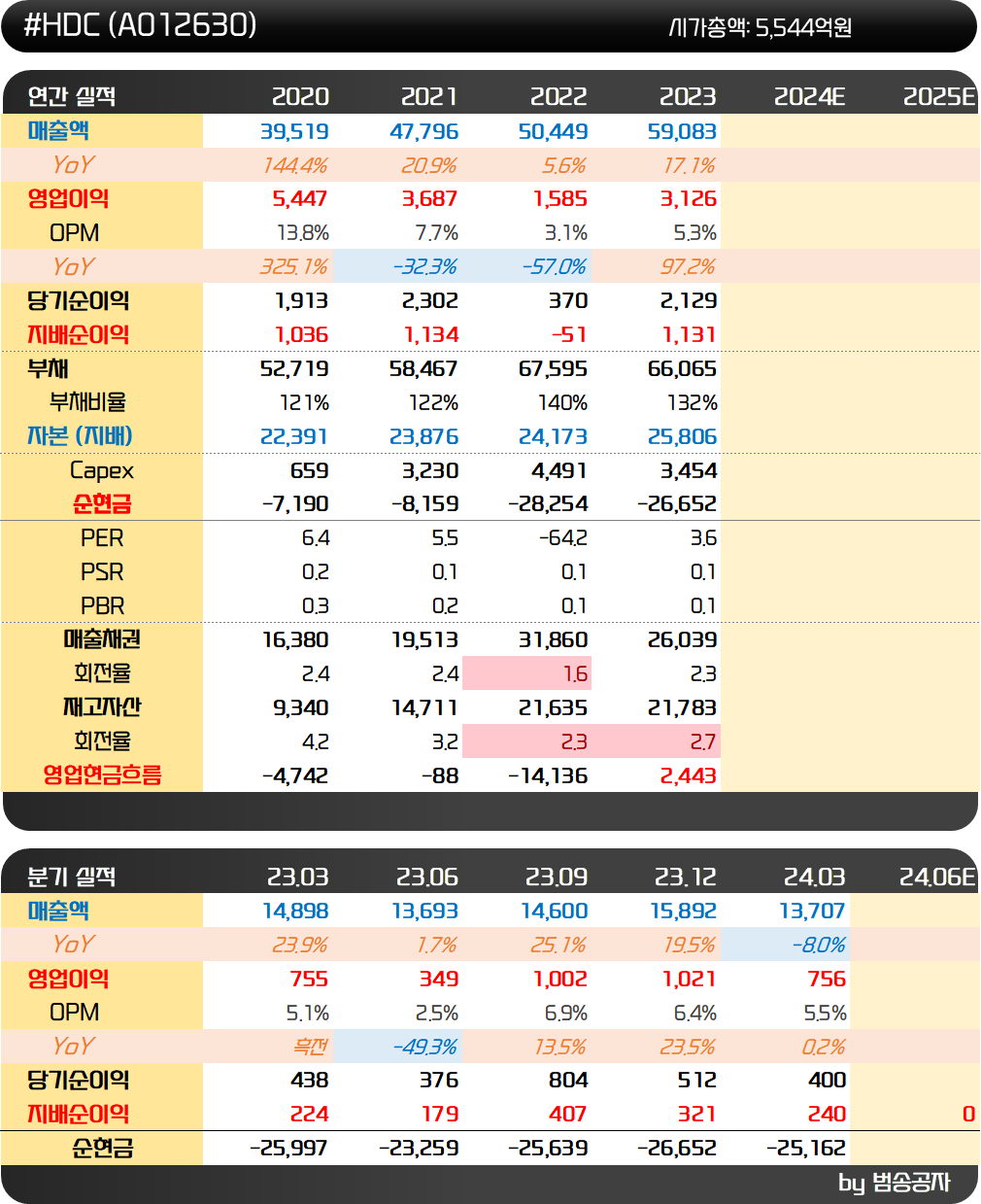Click the 2023 column header
The height and width of the screenshot is (1204, 981).
[x=688, y=96]
